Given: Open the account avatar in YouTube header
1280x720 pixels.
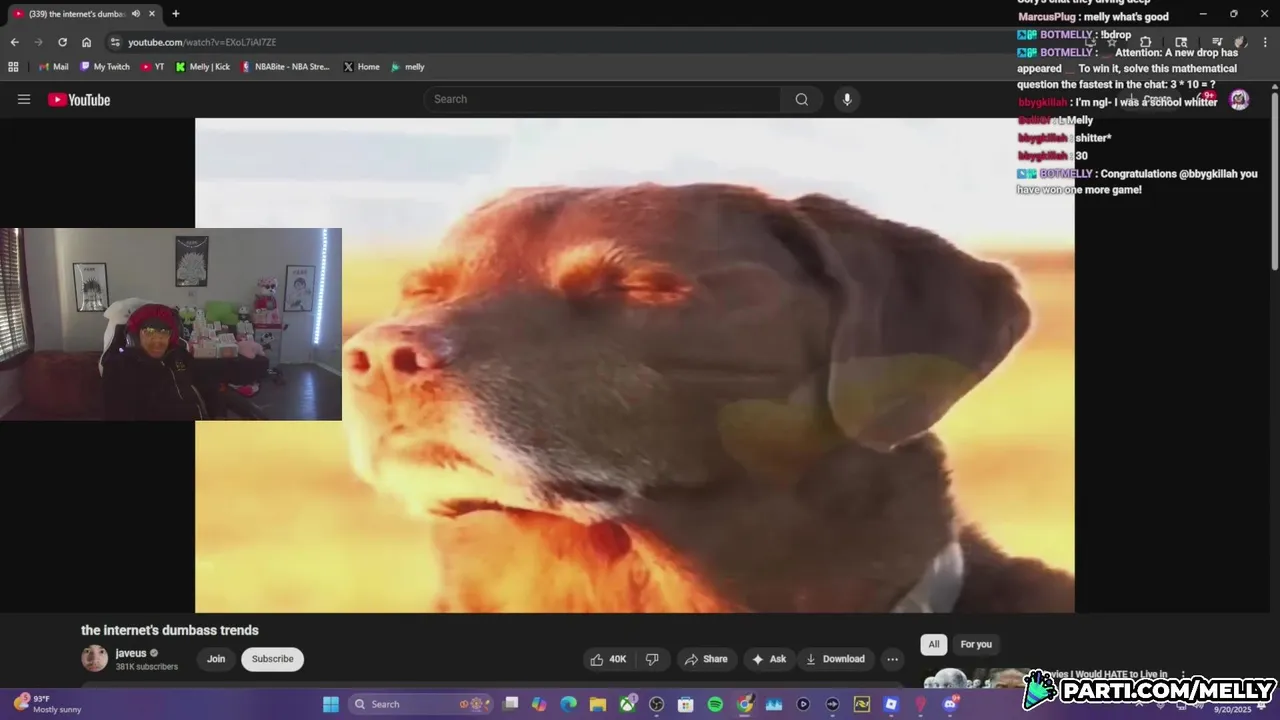Looking at the screenshot, I should (1239, 99).
